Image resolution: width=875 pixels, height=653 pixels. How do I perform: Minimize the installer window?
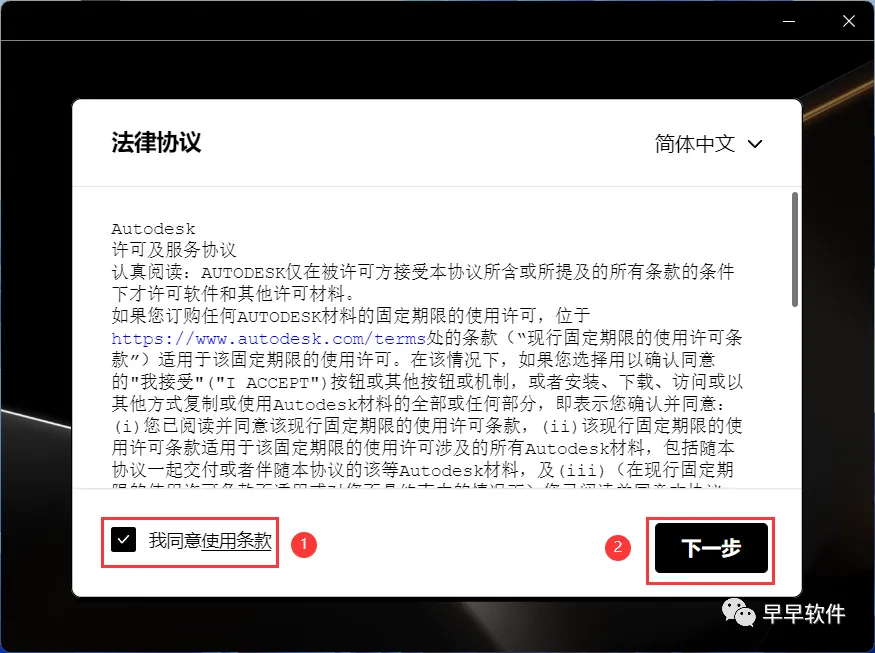click(x=789, y=21)
